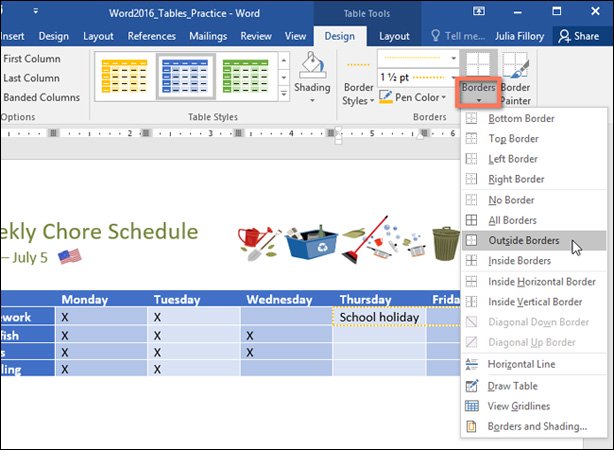The width and height of the screenshot is (614, 450).
Task: Toggle the First Column option
Action: (31, 59)
